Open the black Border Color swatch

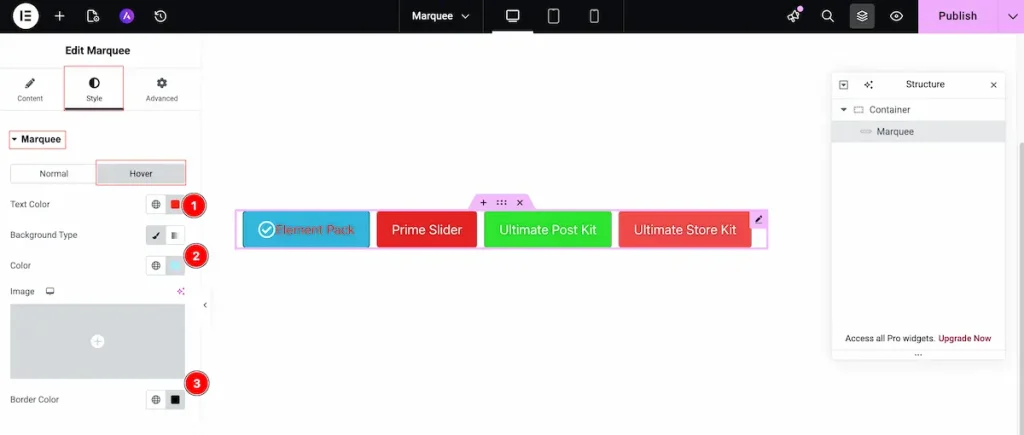(x=175, y=400)
